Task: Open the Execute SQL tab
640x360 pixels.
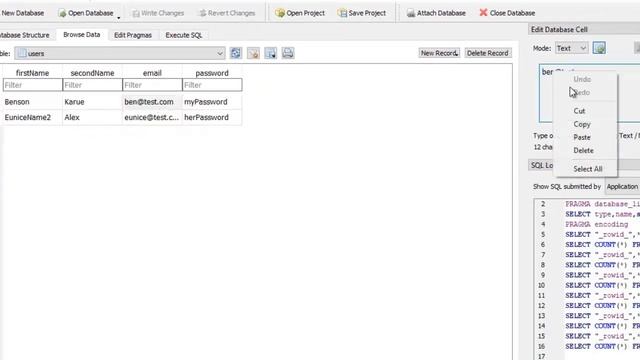Action: click(184, 35)
